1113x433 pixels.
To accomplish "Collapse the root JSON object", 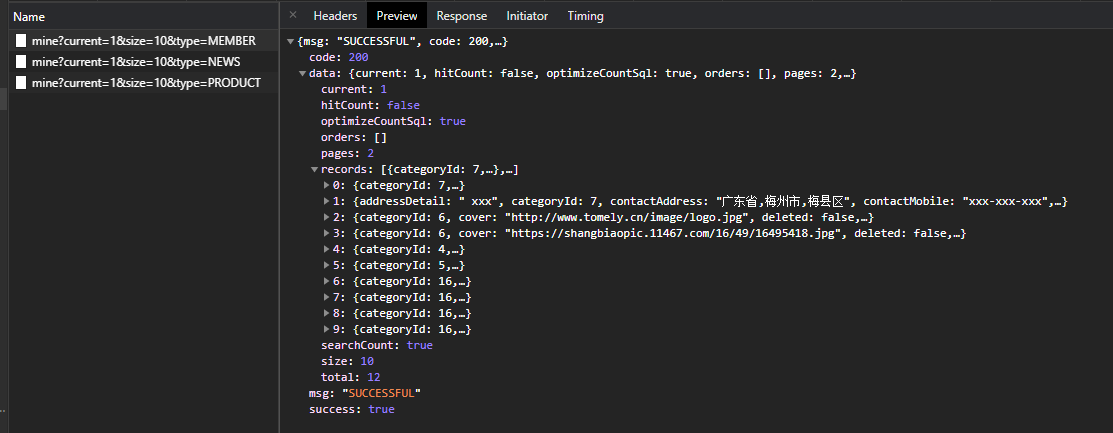I will click(290, 42).
